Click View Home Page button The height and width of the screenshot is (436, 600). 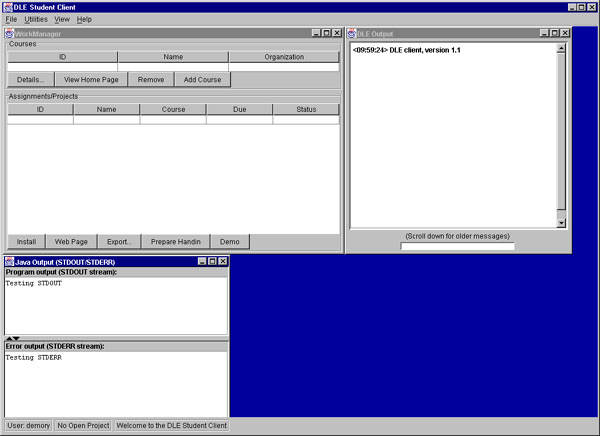pyautogui.click(x=91, y=80)
